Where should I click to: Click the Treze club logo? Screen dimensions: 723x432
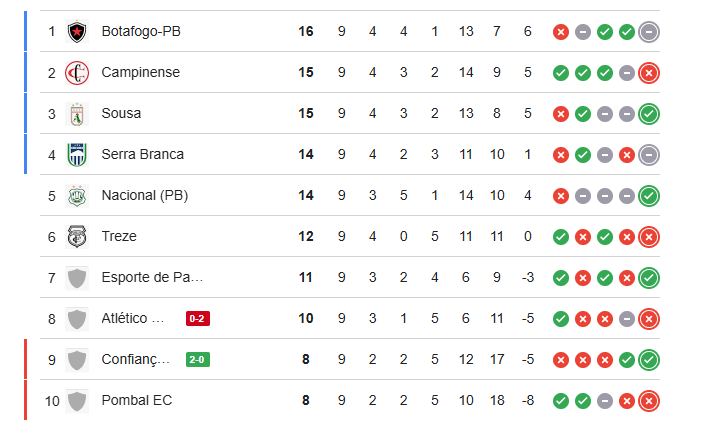click(77, 237)
